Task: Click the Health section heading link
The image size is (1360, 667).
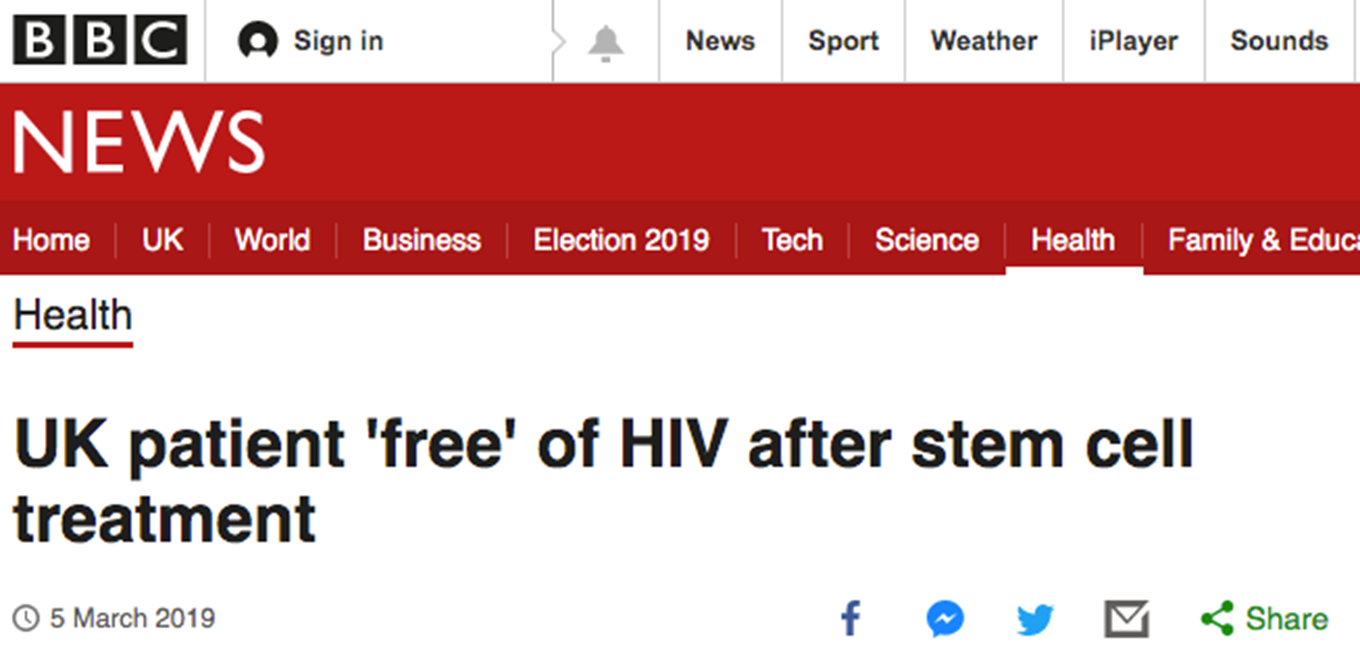Action: (x=73, y=316)
